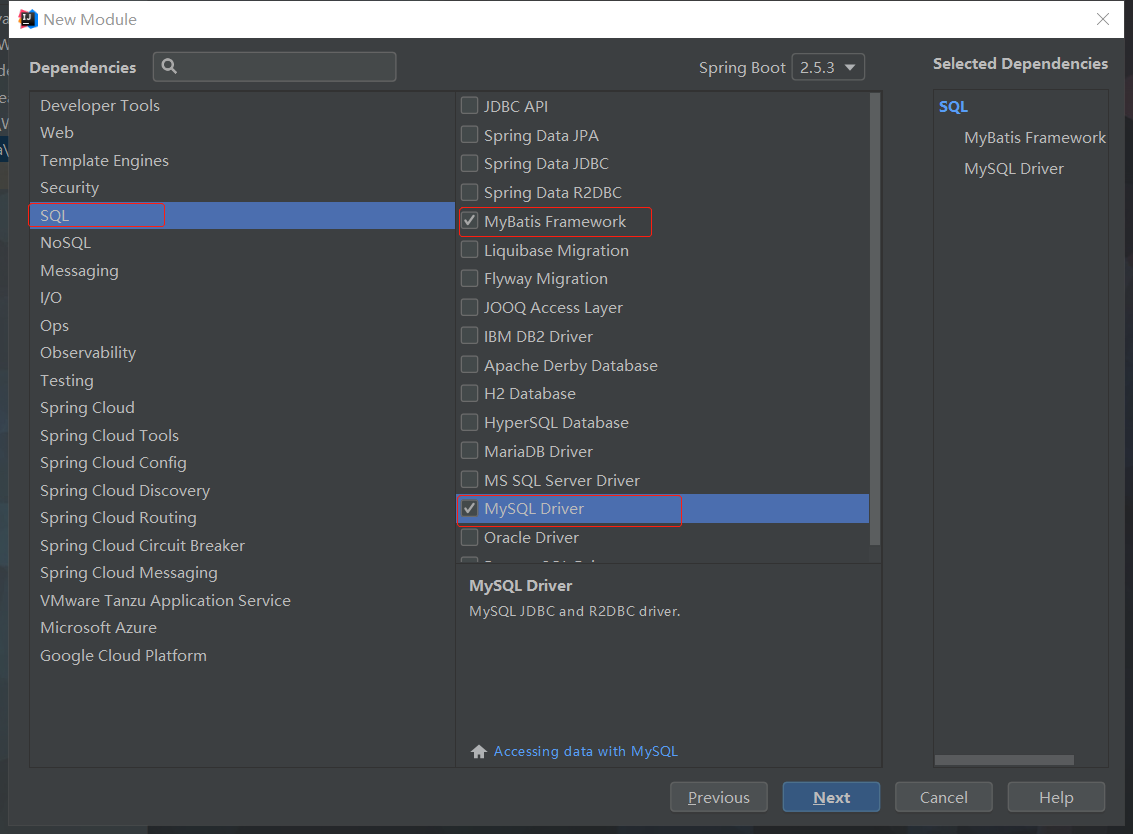
Task: Open the Web dependency category
Action: click(242, 133)
